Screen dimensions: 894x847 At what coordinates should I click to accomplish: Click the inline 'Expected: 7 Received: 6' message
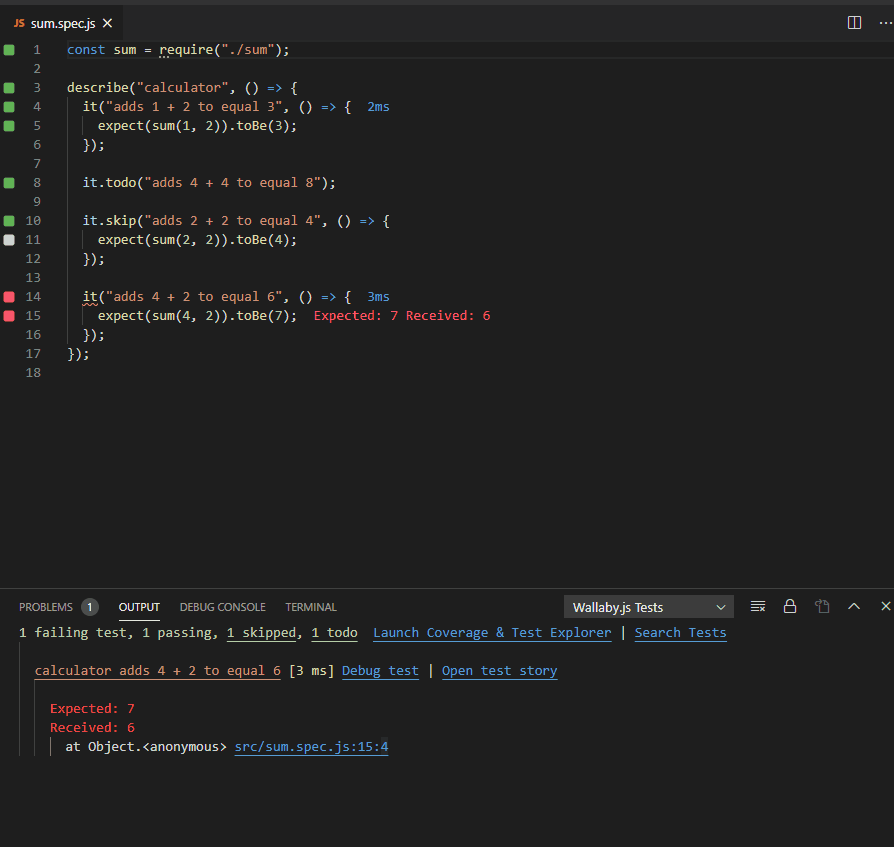pos(402,316)
